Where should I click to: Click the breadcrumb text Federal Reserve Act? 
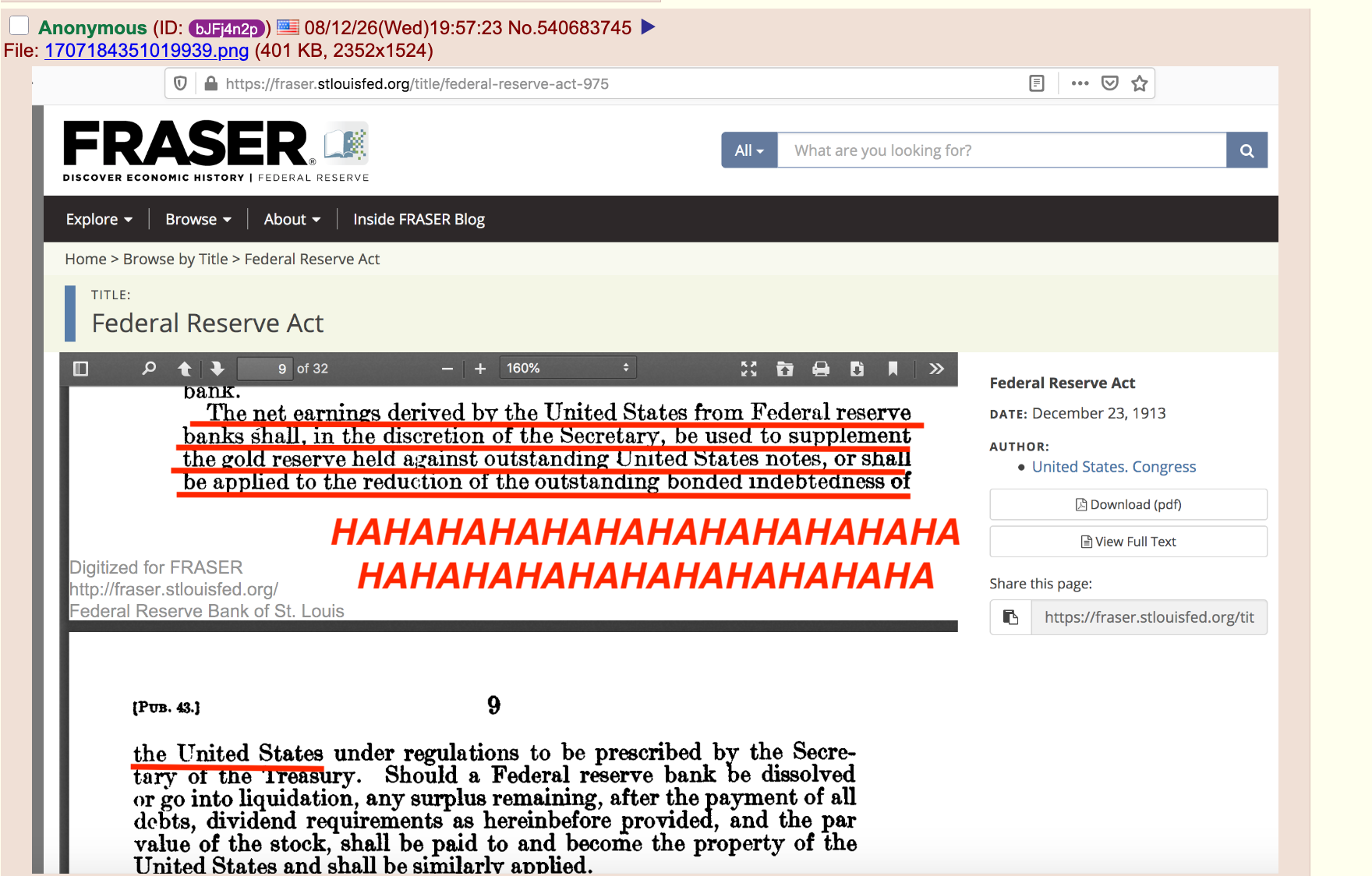click(312, 259)
